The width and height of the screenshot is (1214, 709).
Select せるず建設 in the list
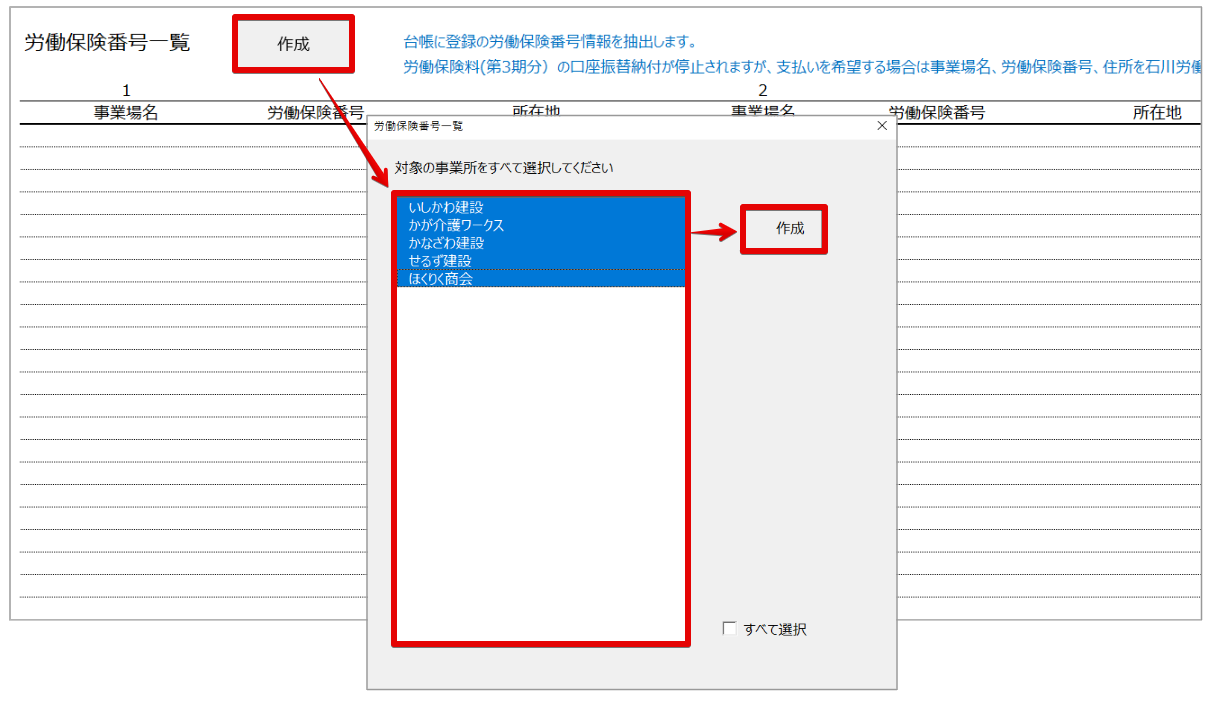pos(541,261)
